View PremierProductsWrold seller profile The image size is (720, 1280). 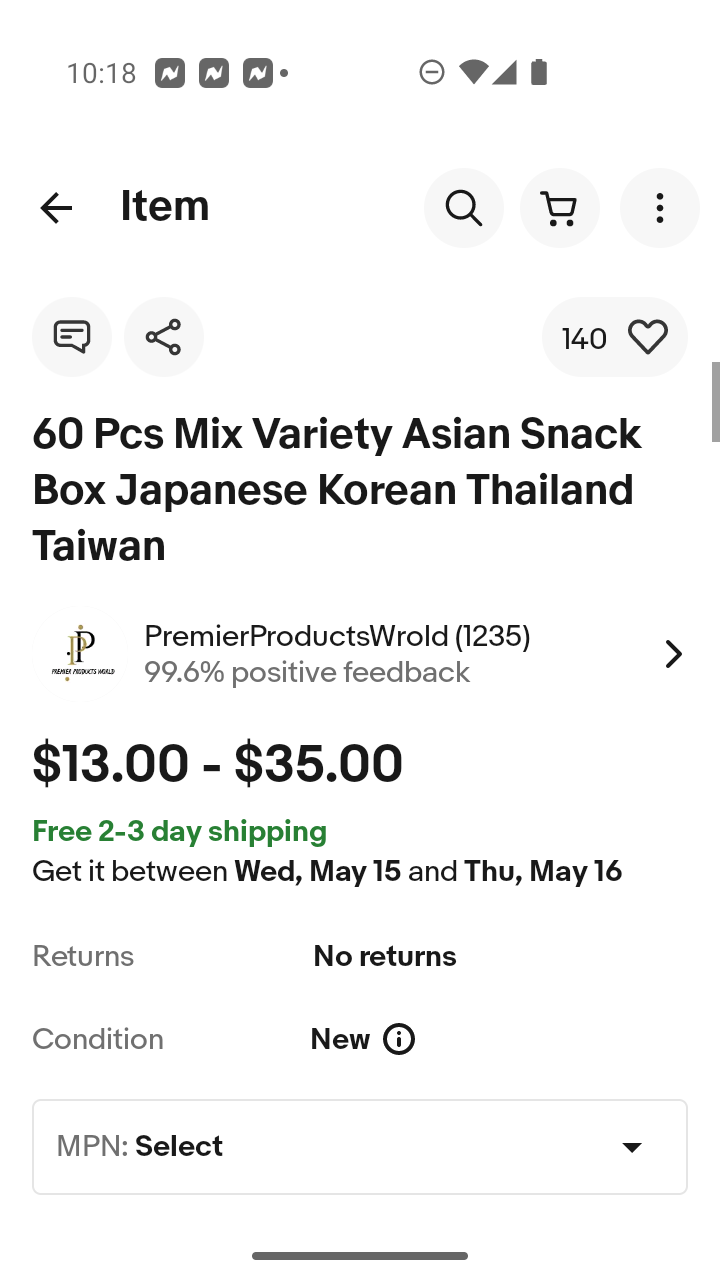(337, 636)
